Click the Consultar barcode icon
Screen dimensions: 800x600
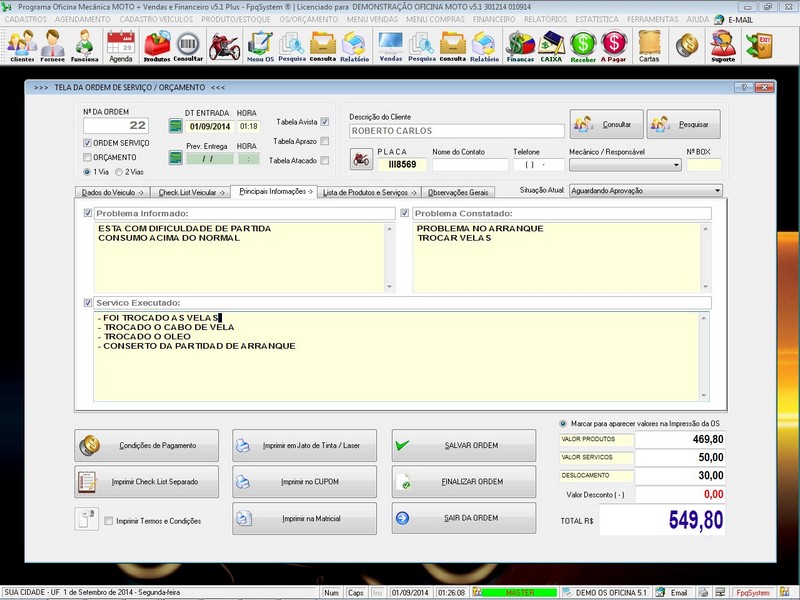188,45
